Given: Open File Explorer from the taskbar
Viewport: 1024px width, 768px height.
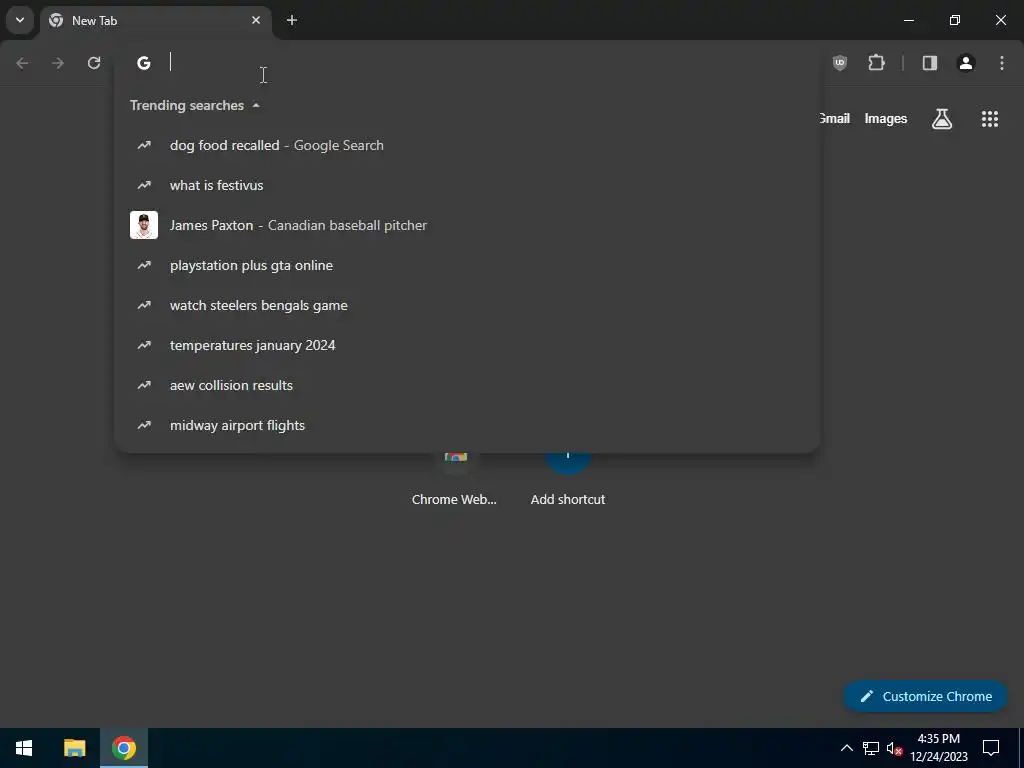Looking at the screenshot, I should [x=74, y=748].
